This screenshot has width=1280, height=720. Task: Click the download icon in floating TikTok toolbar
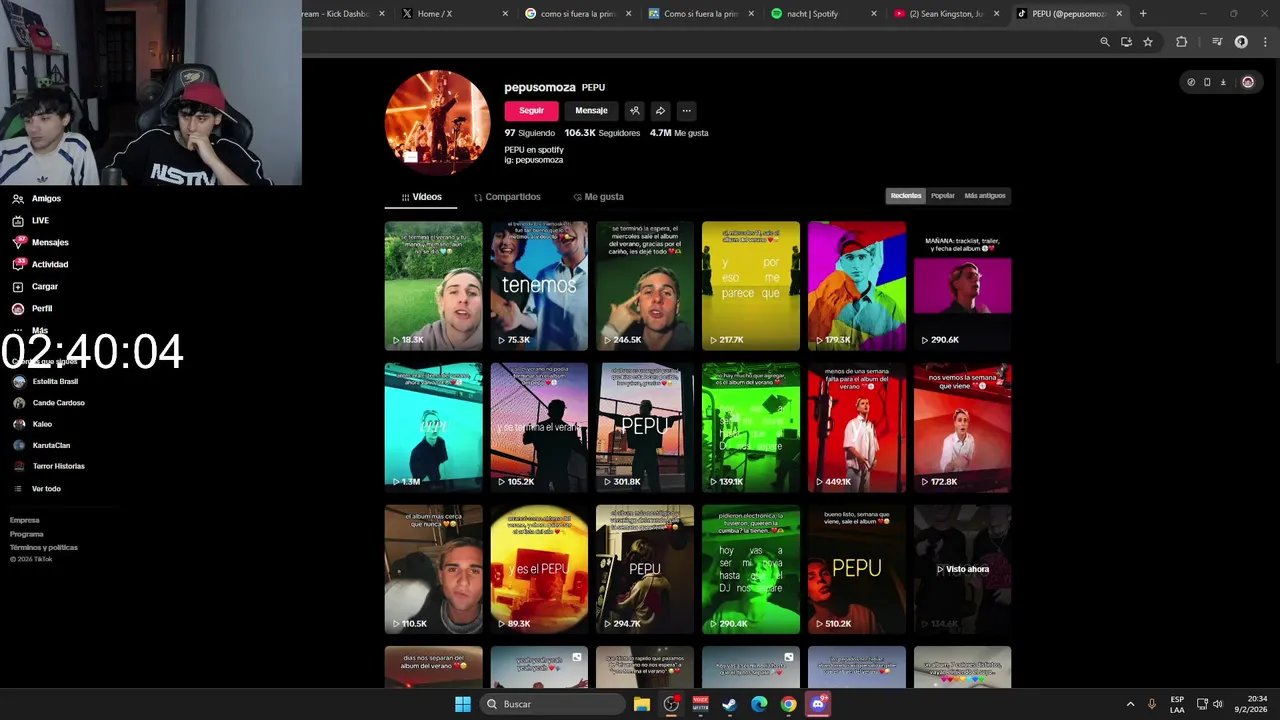point(1222,82)
